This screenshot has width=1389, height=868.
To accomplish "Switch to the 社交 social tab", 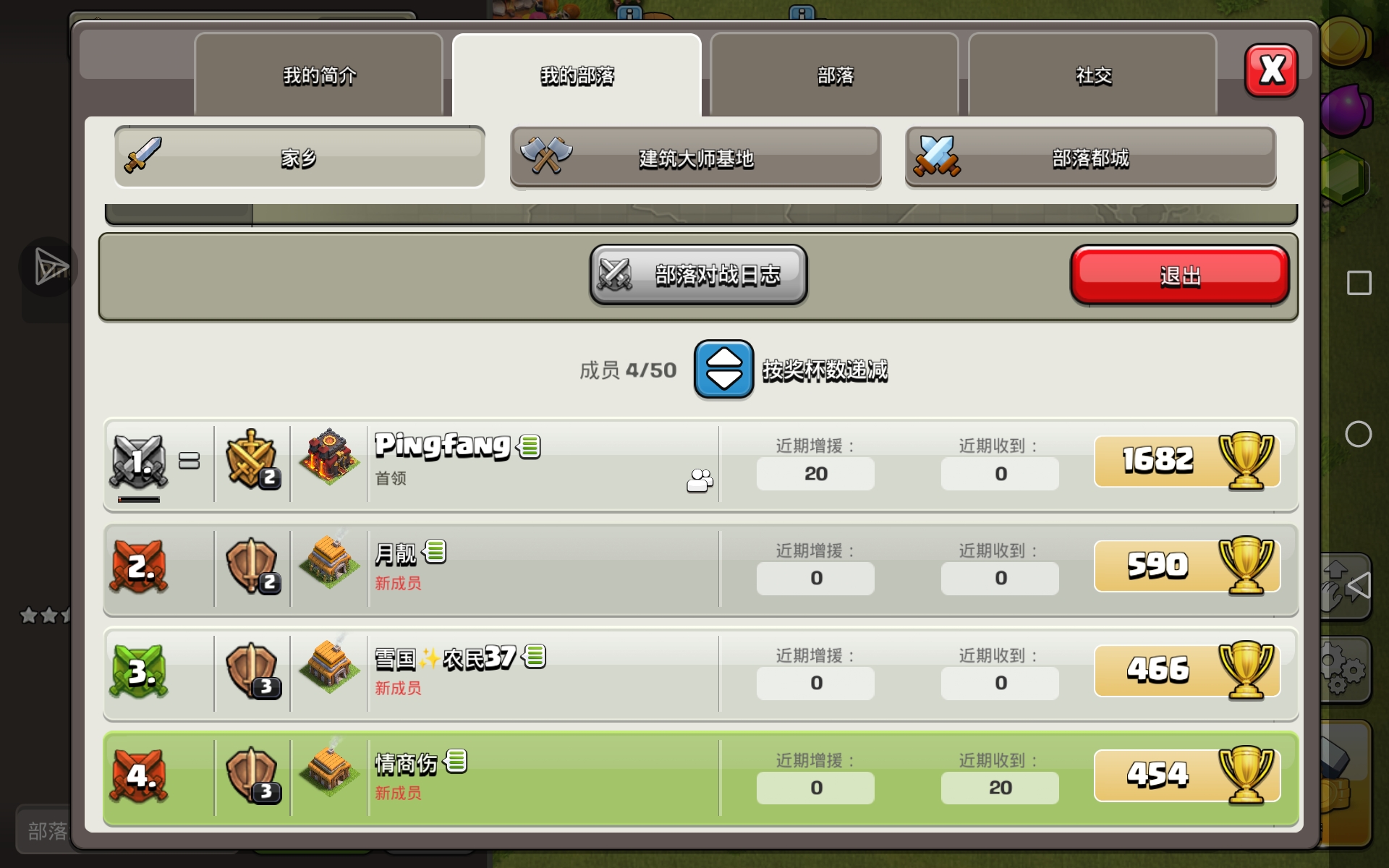I will tap(1092, 75).
